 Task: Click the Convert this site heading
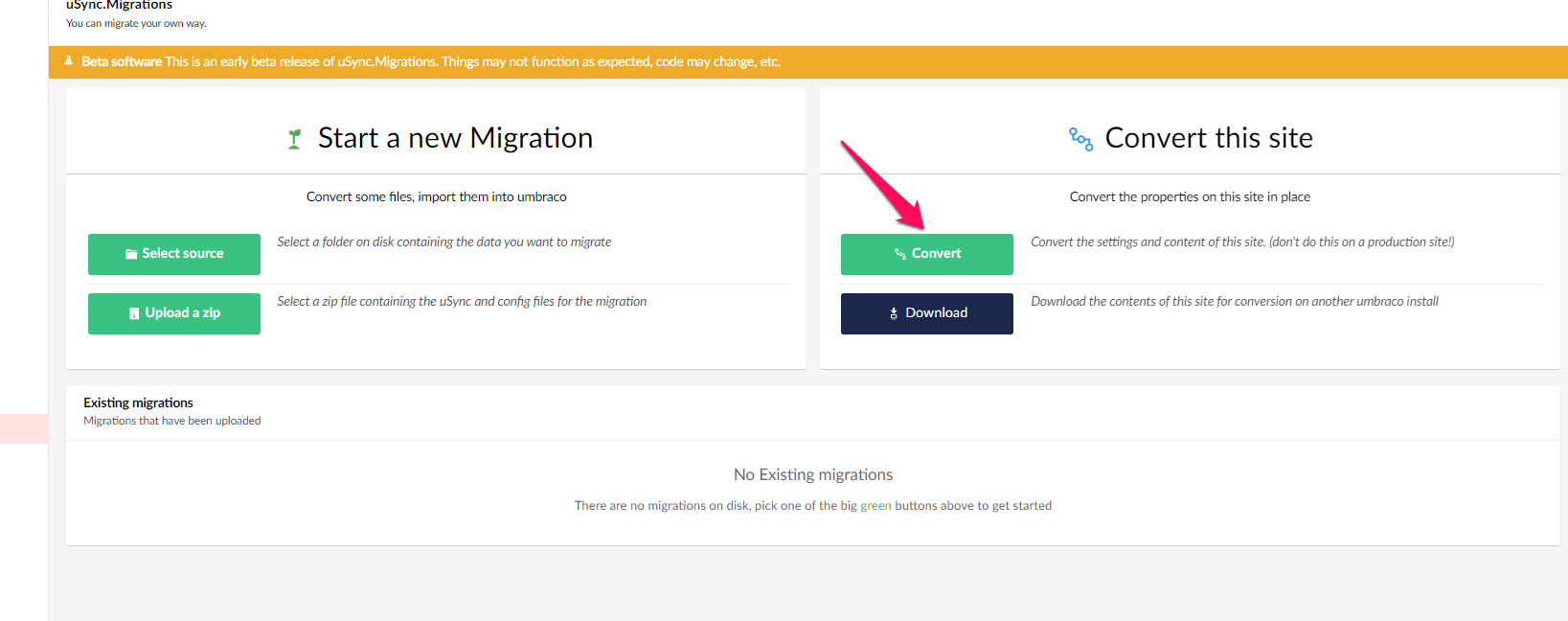(x=1209, y=138)
